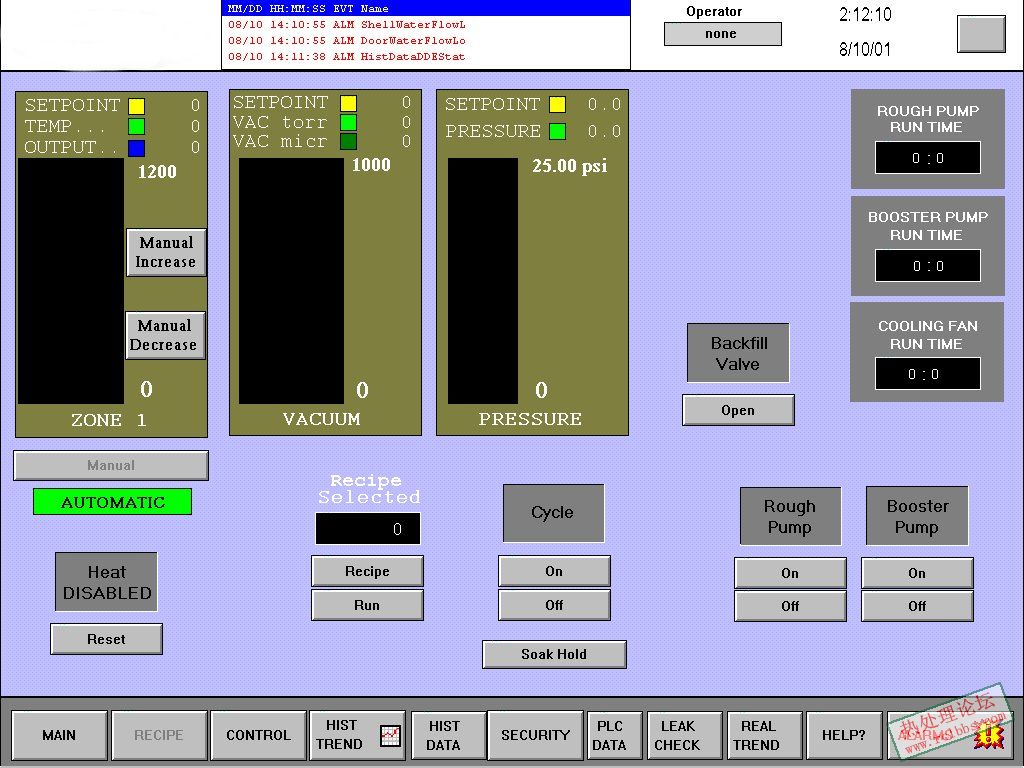Click the Zone 1 bar graph

[x=71, y=281]
